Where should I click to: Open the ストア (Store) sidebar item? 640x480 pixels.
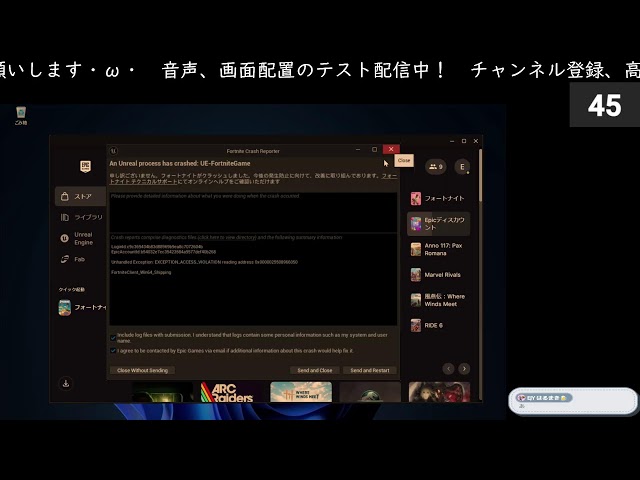coord(78,197)
